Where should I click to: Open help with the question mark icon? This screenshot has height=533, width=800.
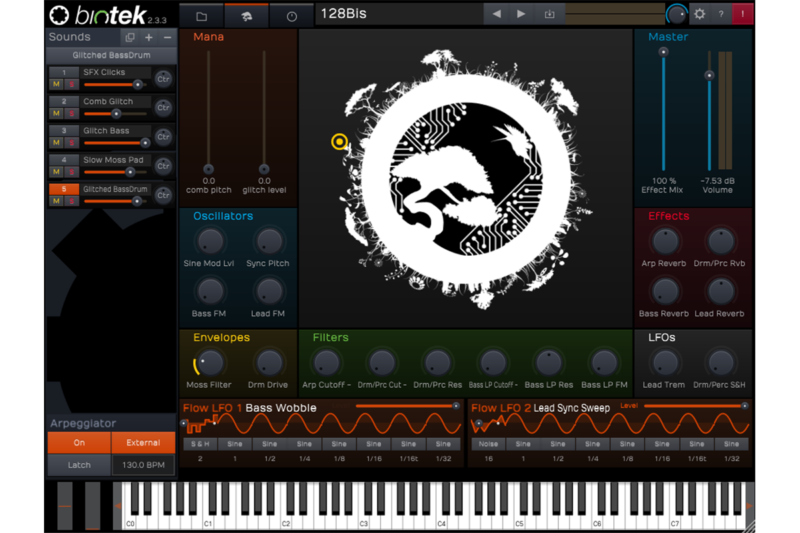click(721, 14)
